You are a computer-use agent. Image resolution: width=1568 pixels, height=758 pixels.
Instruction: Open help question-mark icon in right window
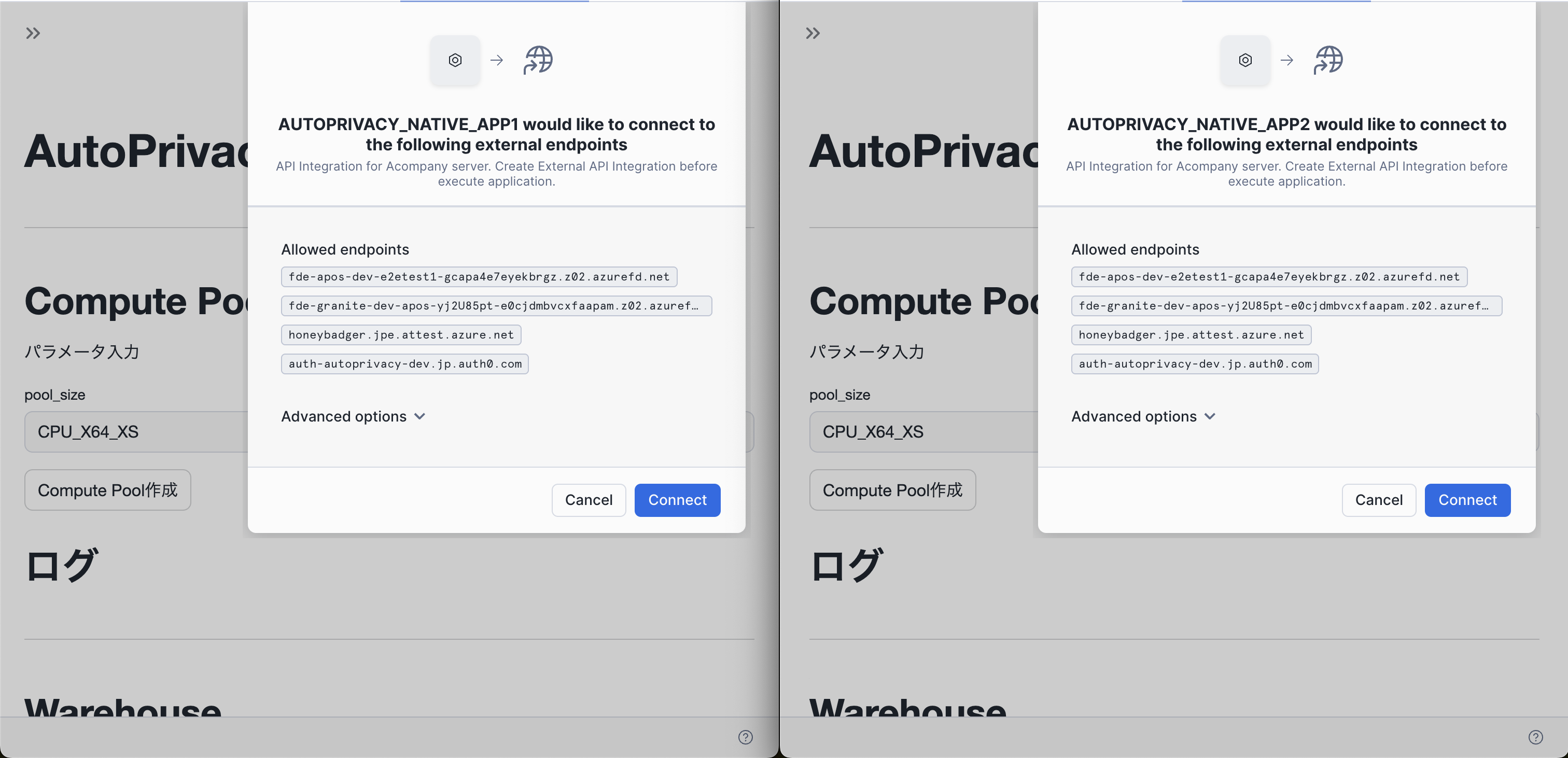1535,737
